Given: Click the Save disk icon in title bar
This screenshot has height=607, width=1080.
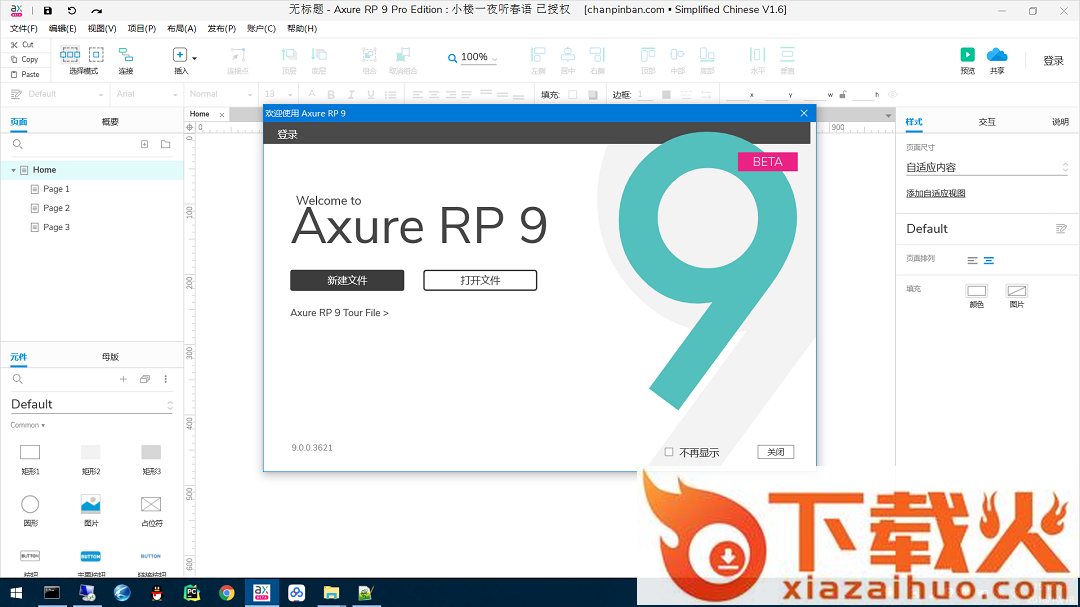Looking at the screenshot, I should click(x=48, y=10).
